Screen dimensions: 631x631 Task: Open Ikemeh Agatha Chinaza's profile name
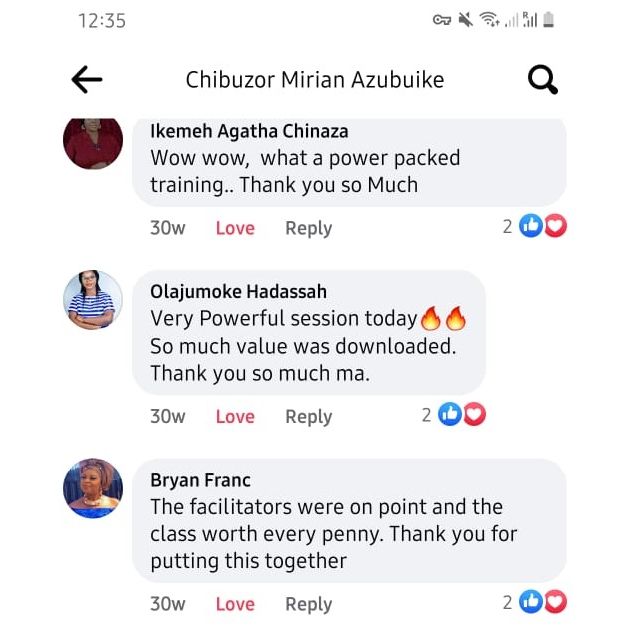249,131
